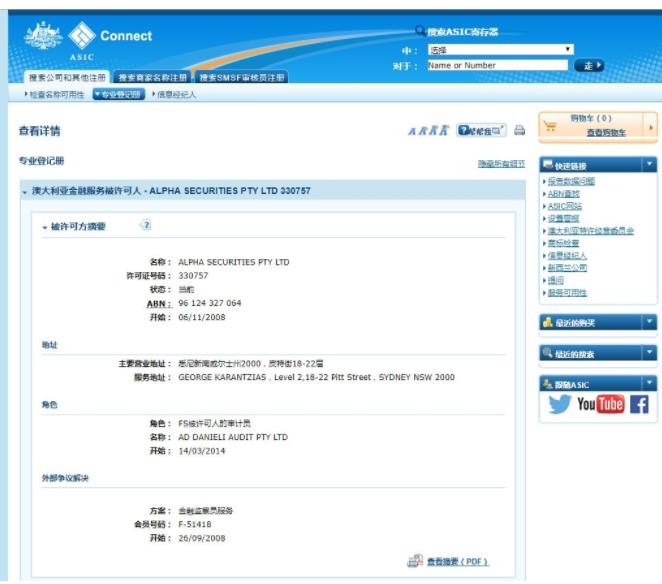Collapse the 快速链接 panel arrow
The height and width of the screenshot is (584, 662).
tap(649, 164)
